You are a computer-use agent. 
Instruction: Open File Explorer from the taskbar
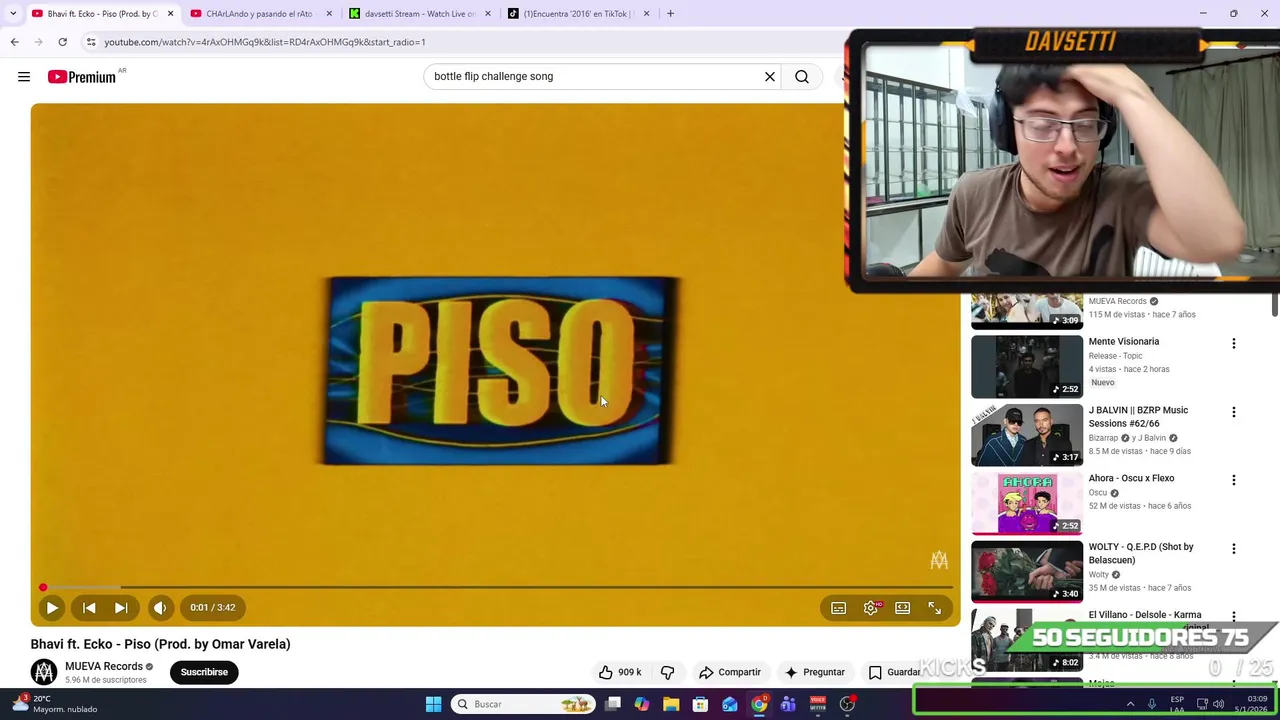click(671, 704)
